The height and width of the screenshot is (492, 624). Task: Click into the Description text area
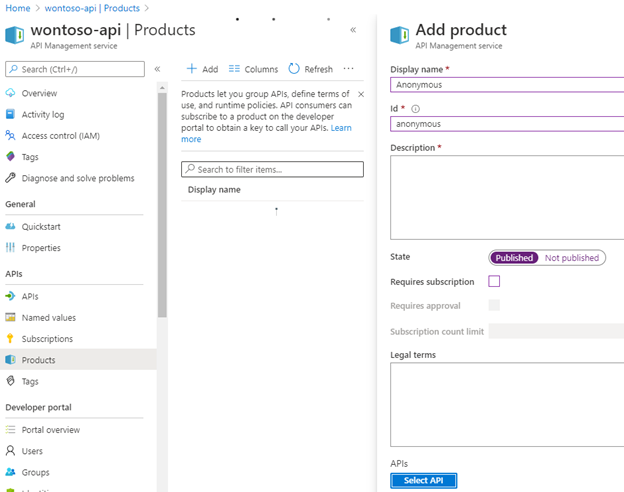coord(507,197)
